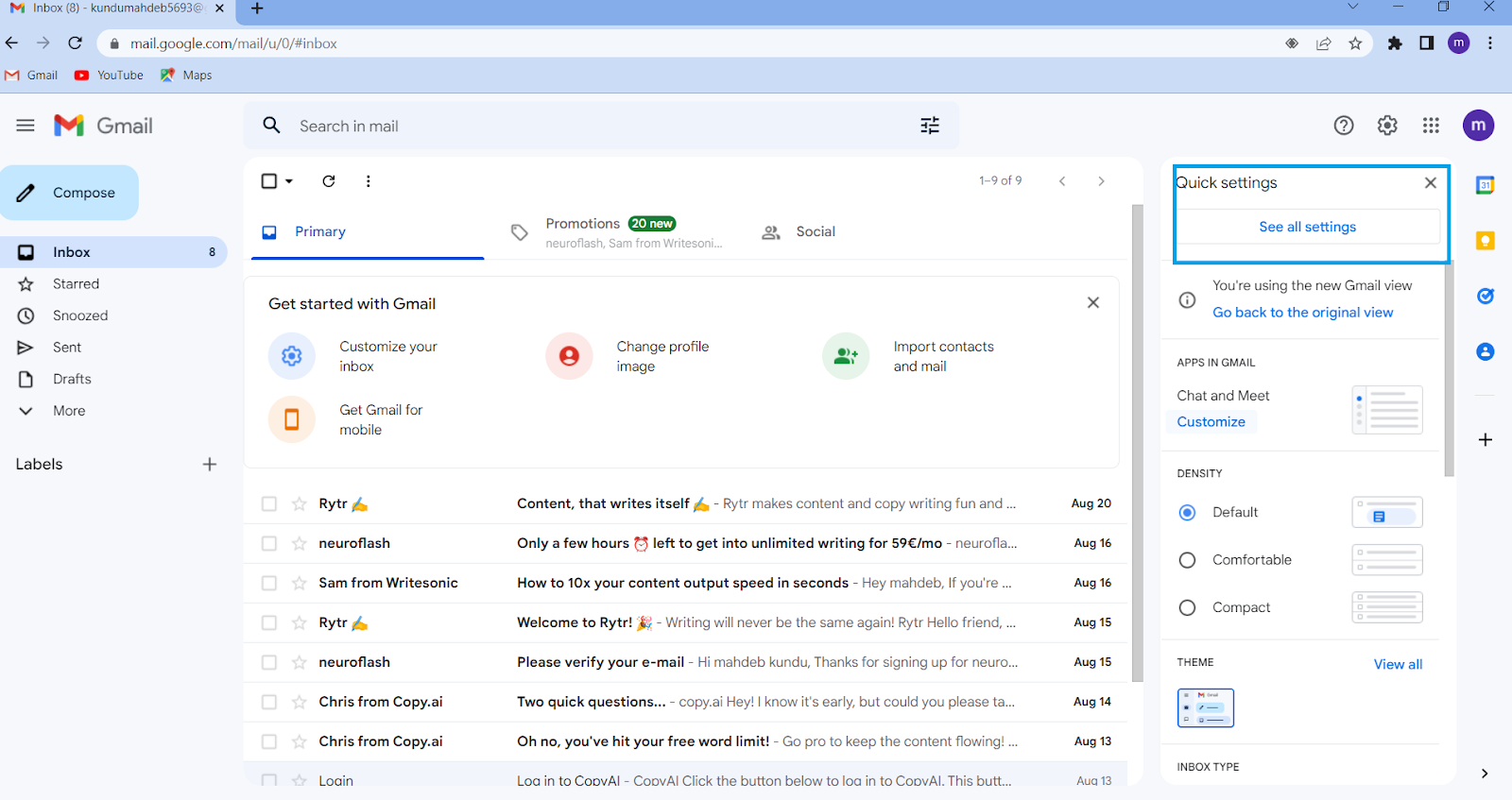Click the Change profile image icon
1512x800 pixels.
[569, 356]
